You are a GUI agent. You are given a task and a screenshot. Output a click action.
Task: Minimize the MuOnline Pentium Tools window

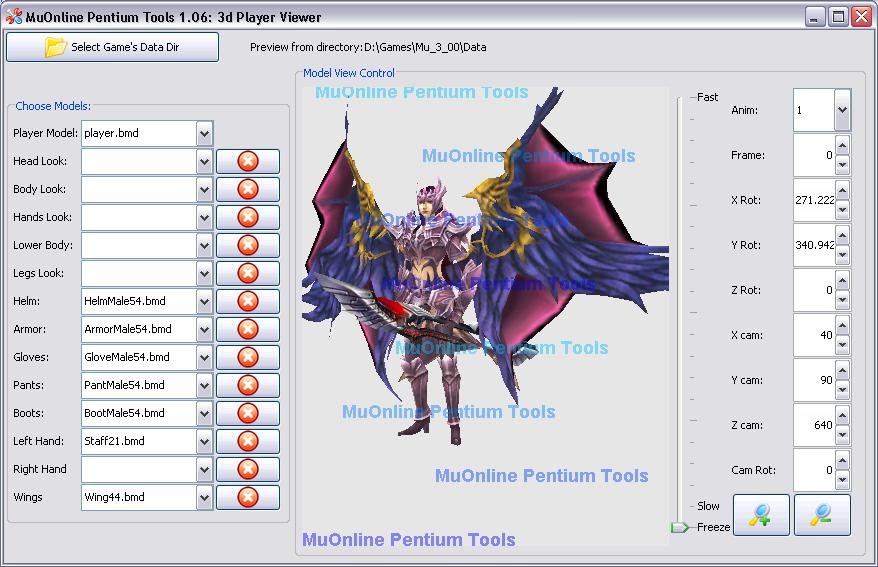pyautogui.click(x=815, y=17)
